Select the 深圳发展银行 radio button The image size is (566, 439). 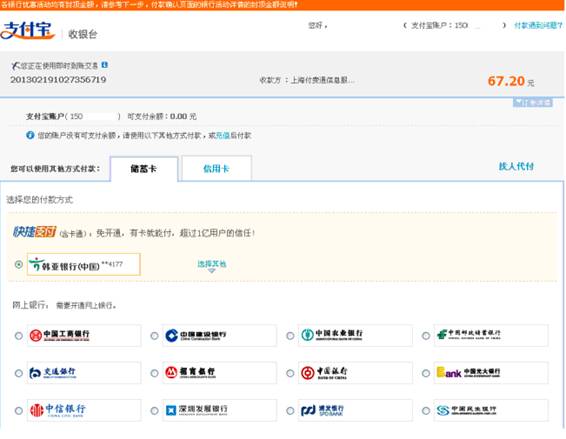(154, 411)
